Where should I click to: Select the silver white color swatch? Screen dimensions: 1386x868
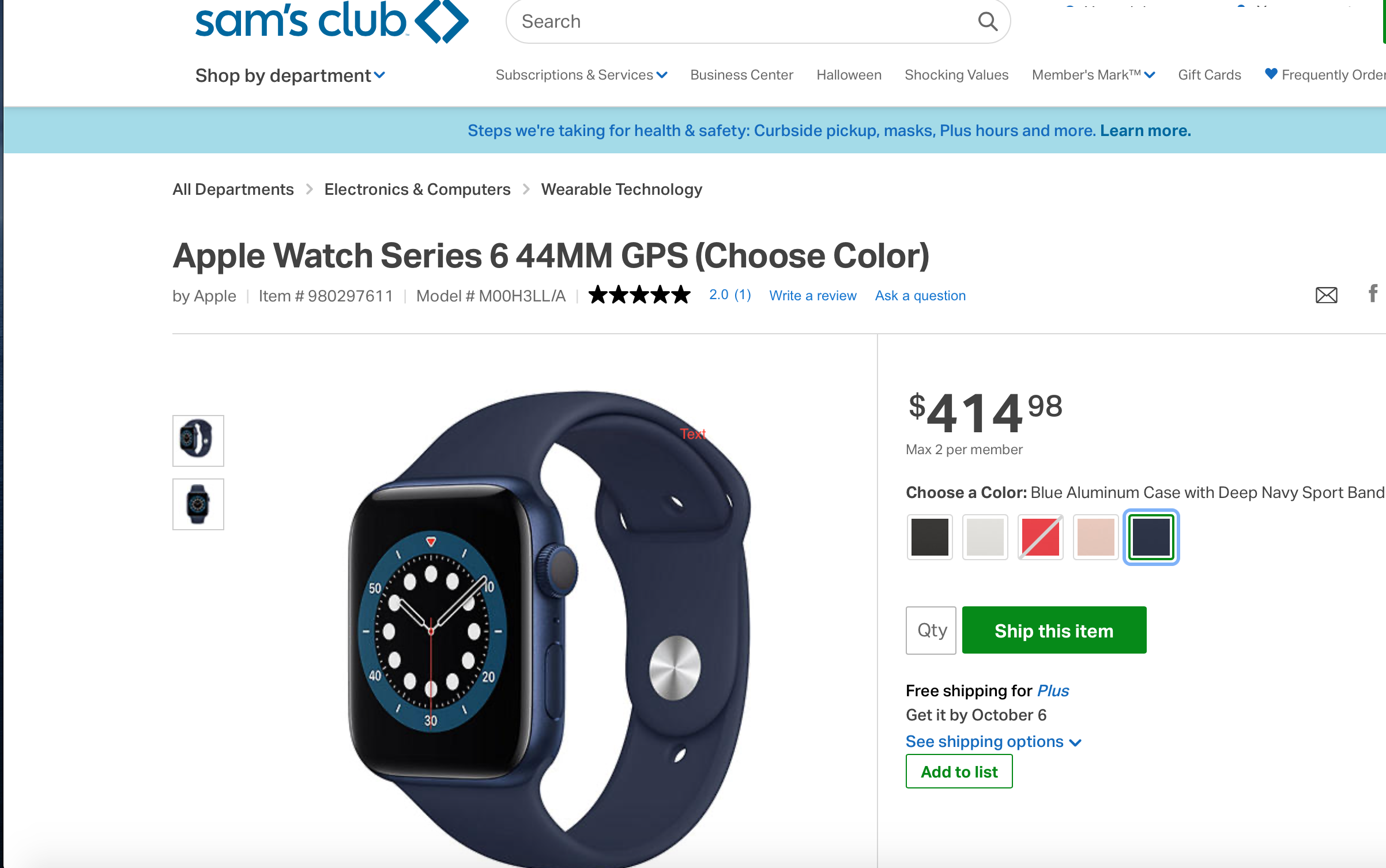985,537
